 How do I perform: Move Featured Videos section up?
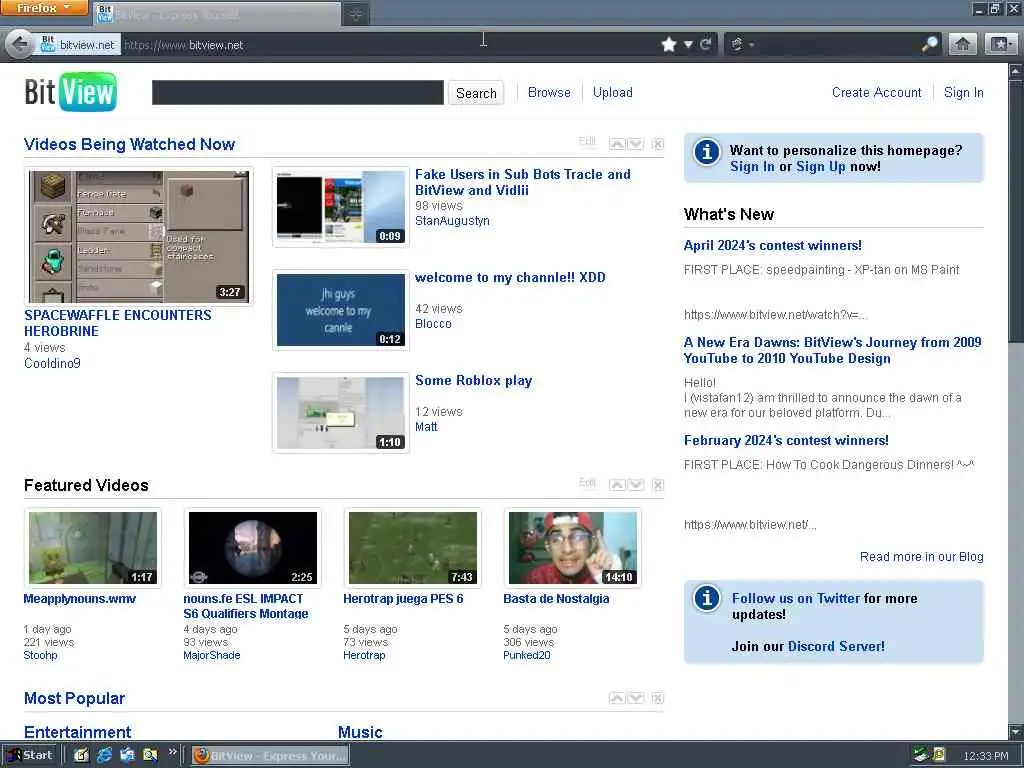617,485
